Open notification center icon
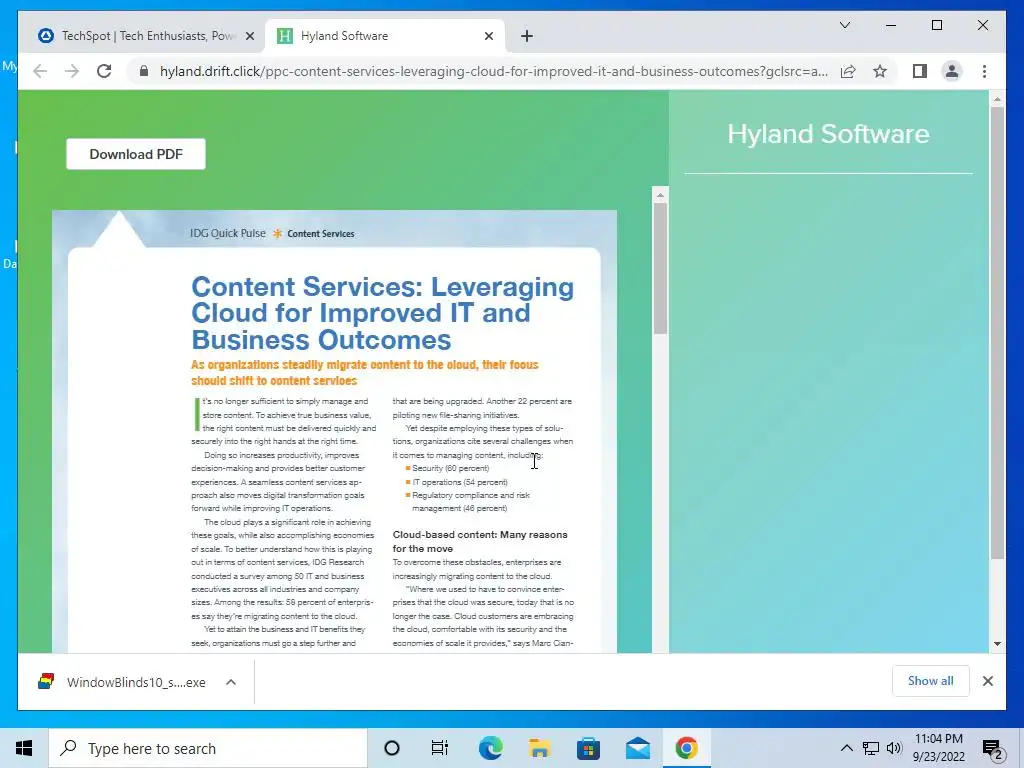Viewport: 1024px width, 768px height. tap(992, 749)
